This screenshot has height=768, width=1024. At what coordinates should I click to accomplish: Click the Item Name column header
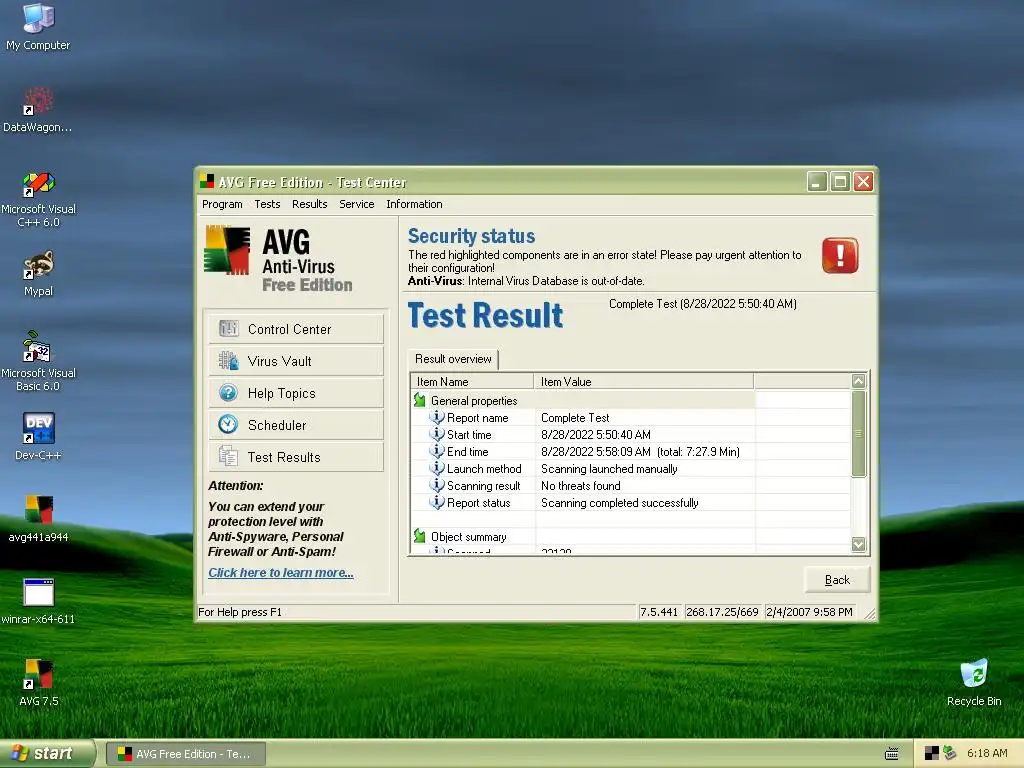coord(472,381)
